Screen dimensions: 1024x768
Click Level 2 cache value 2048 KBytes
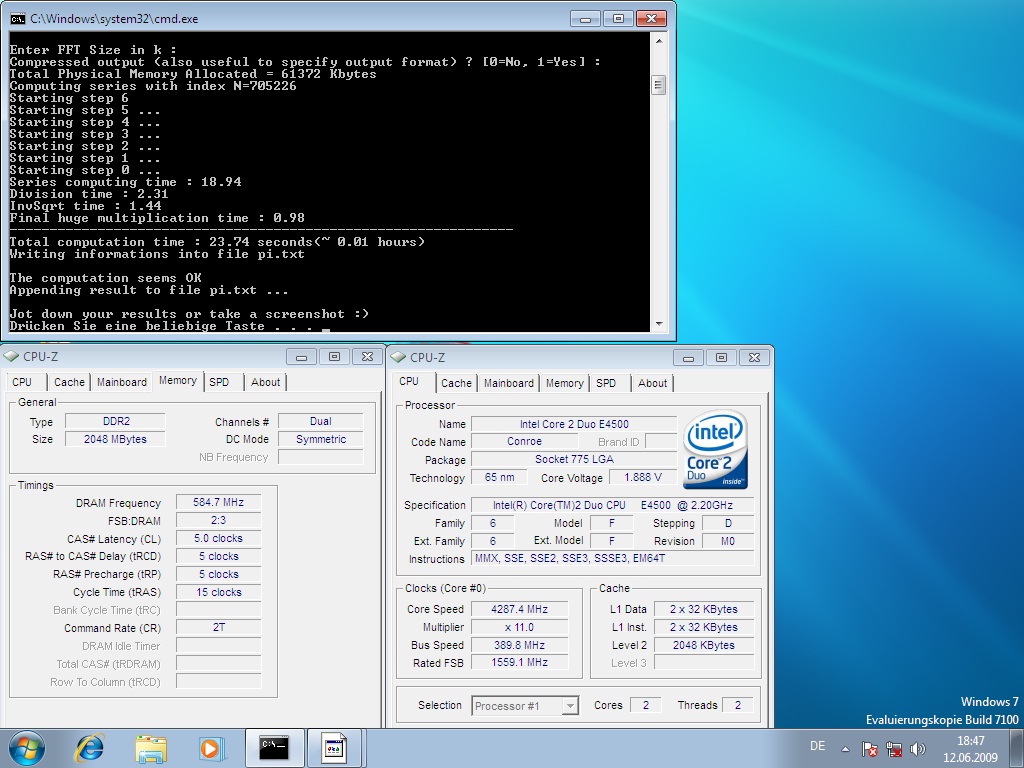coord(703,645)
